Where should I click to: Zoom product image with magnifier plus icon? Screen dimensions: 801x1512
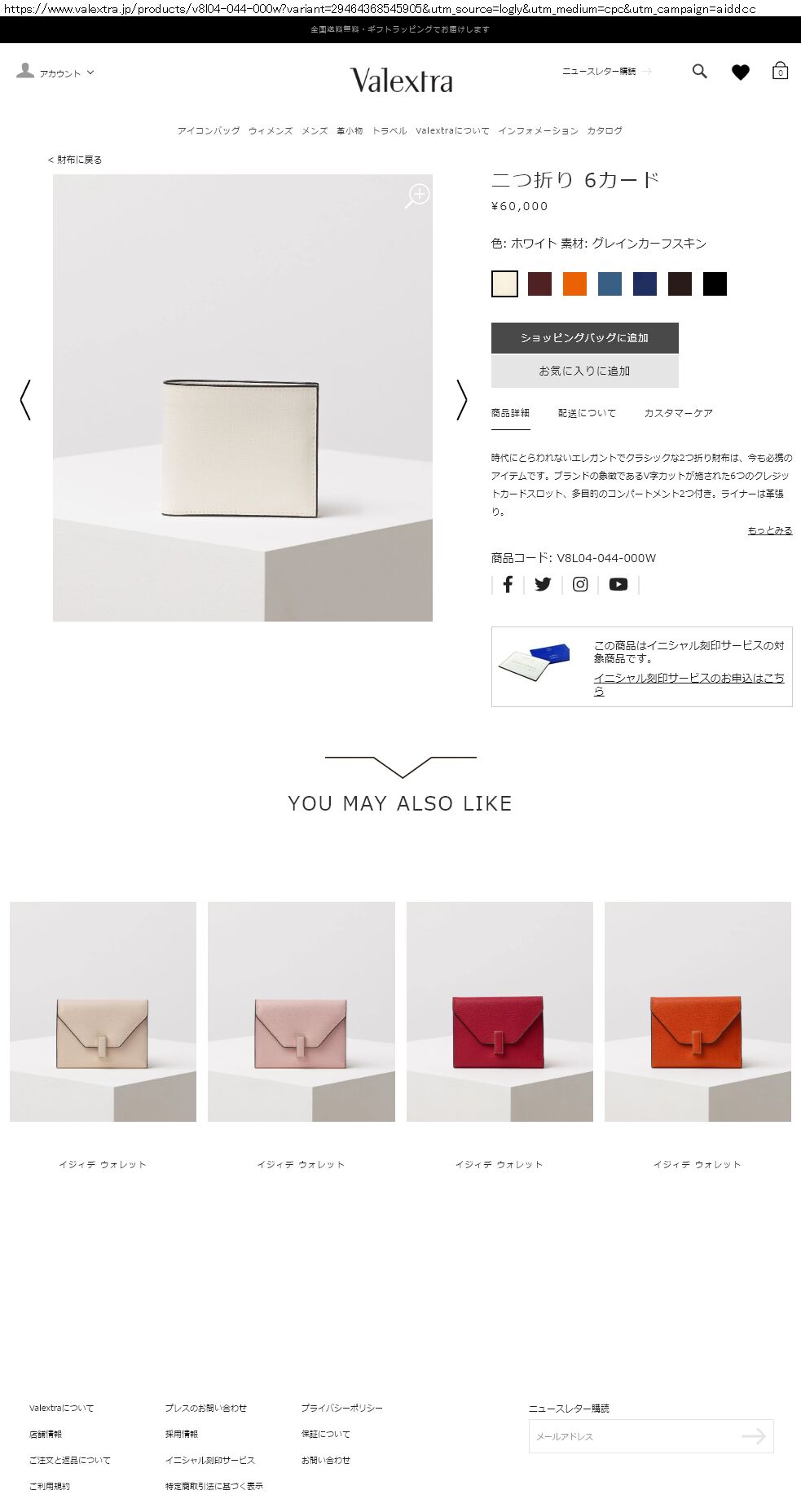point(417,196)
